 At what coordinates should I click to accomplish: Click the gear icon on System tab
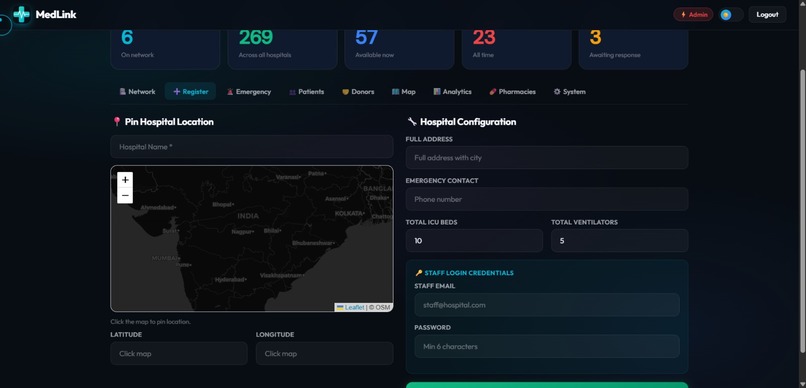click(x=557, y=91)
